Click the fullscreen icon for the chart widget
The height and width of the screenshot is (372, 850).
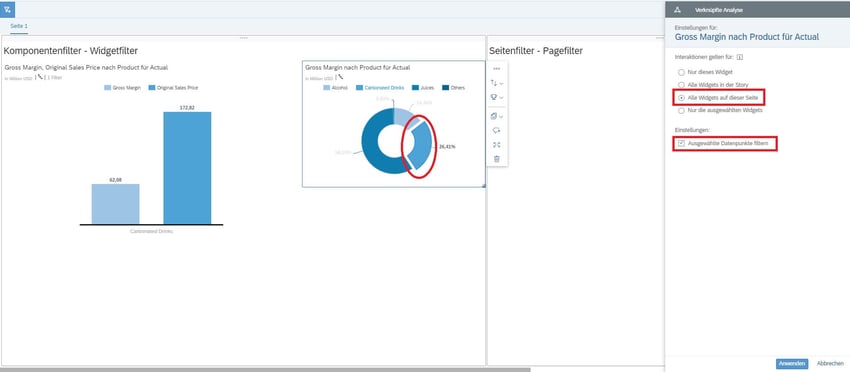click(x=497, y=145)
